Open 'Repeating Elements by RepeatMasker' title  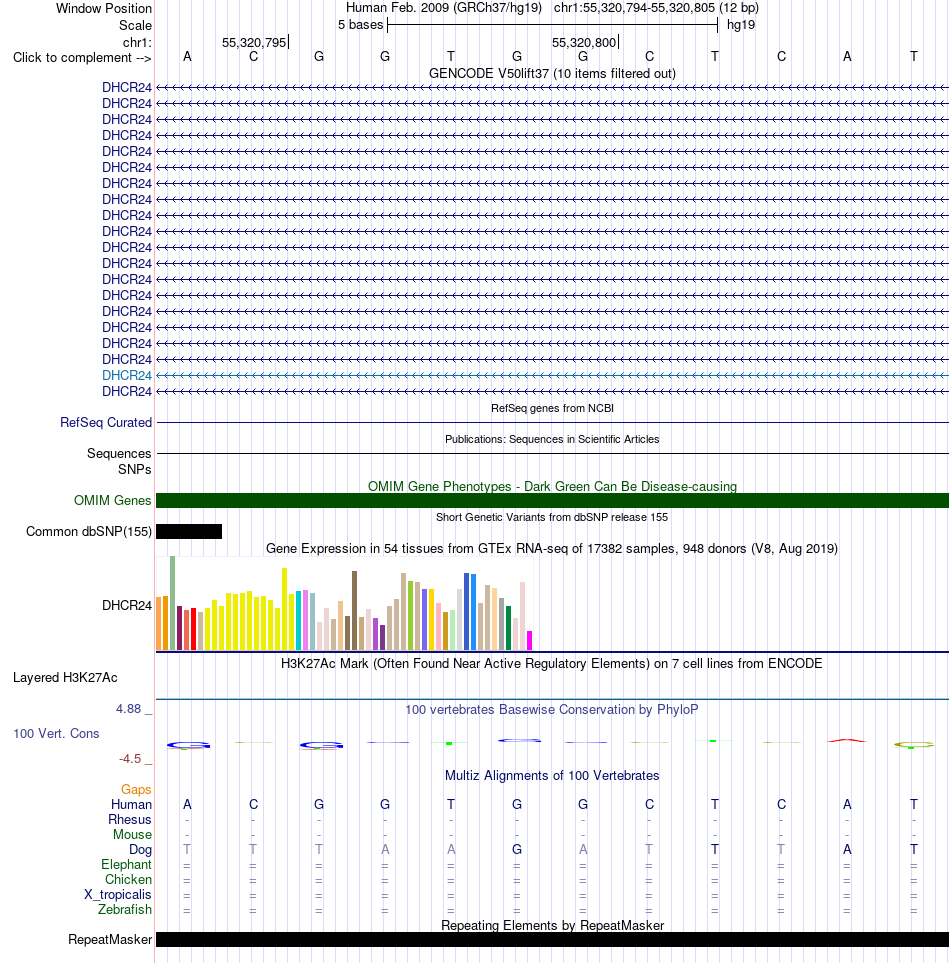pos(552,926)
